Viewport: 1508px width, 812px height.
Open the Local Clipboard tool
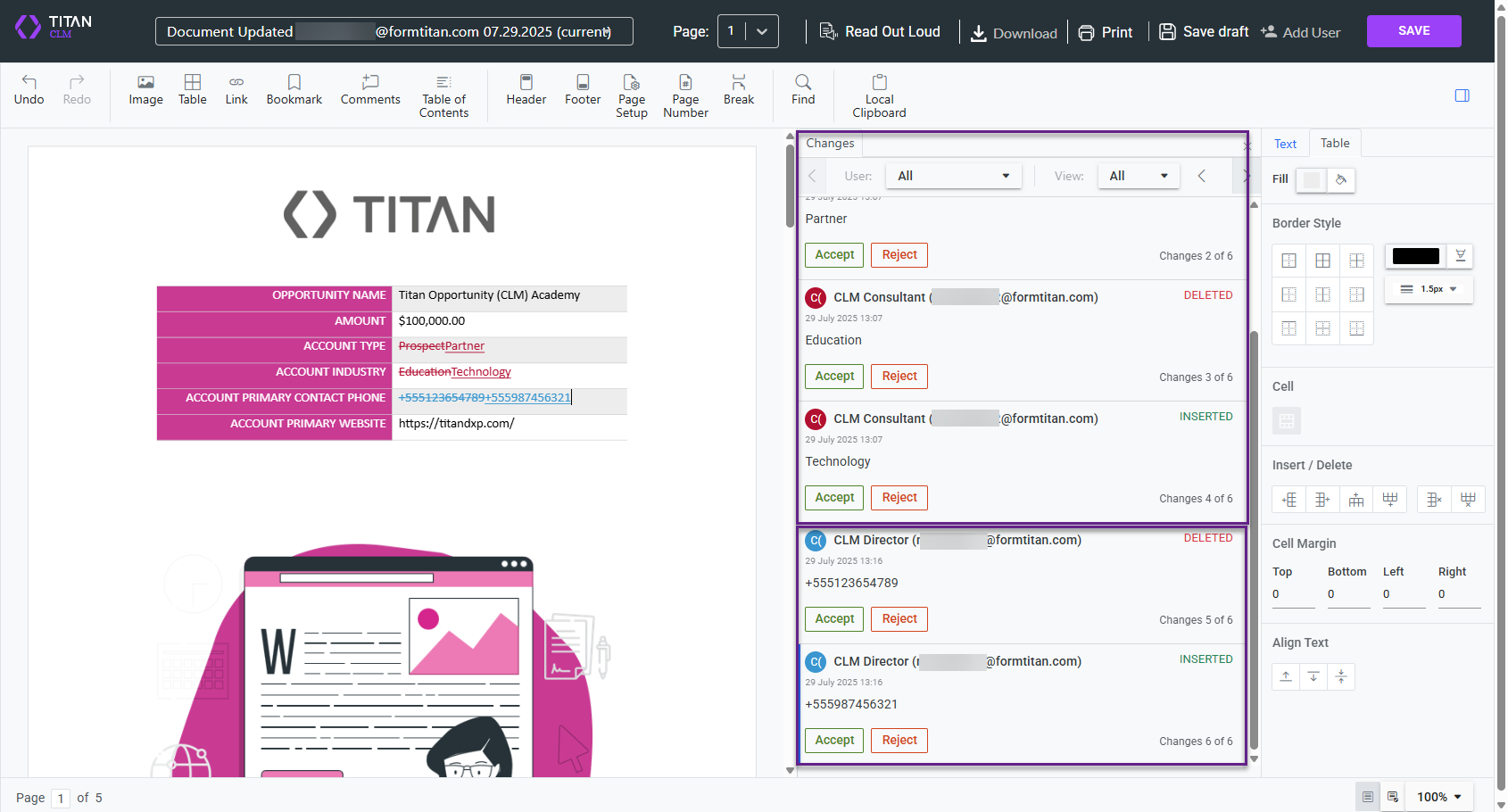pyautogui.click(x=879, y=96)
